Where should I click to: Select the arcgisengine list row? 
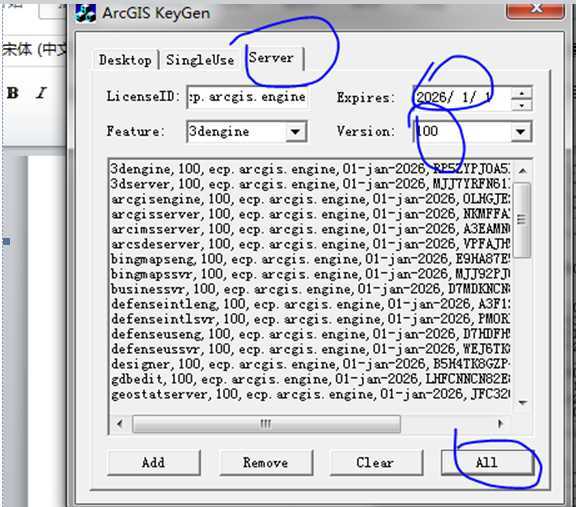(310, 199)
